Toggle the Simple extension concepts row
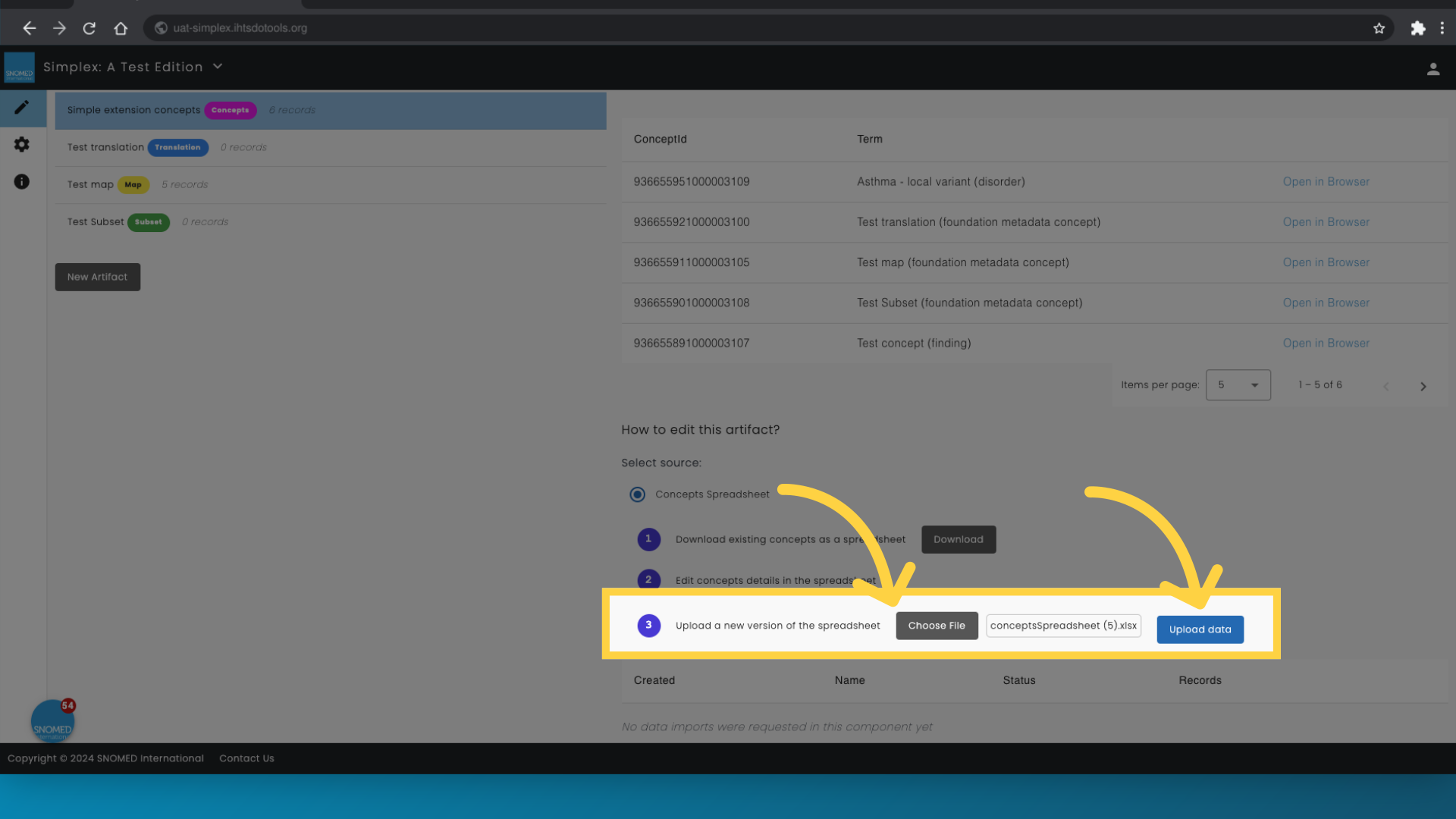1456x819 pixels. click(330, 110)
